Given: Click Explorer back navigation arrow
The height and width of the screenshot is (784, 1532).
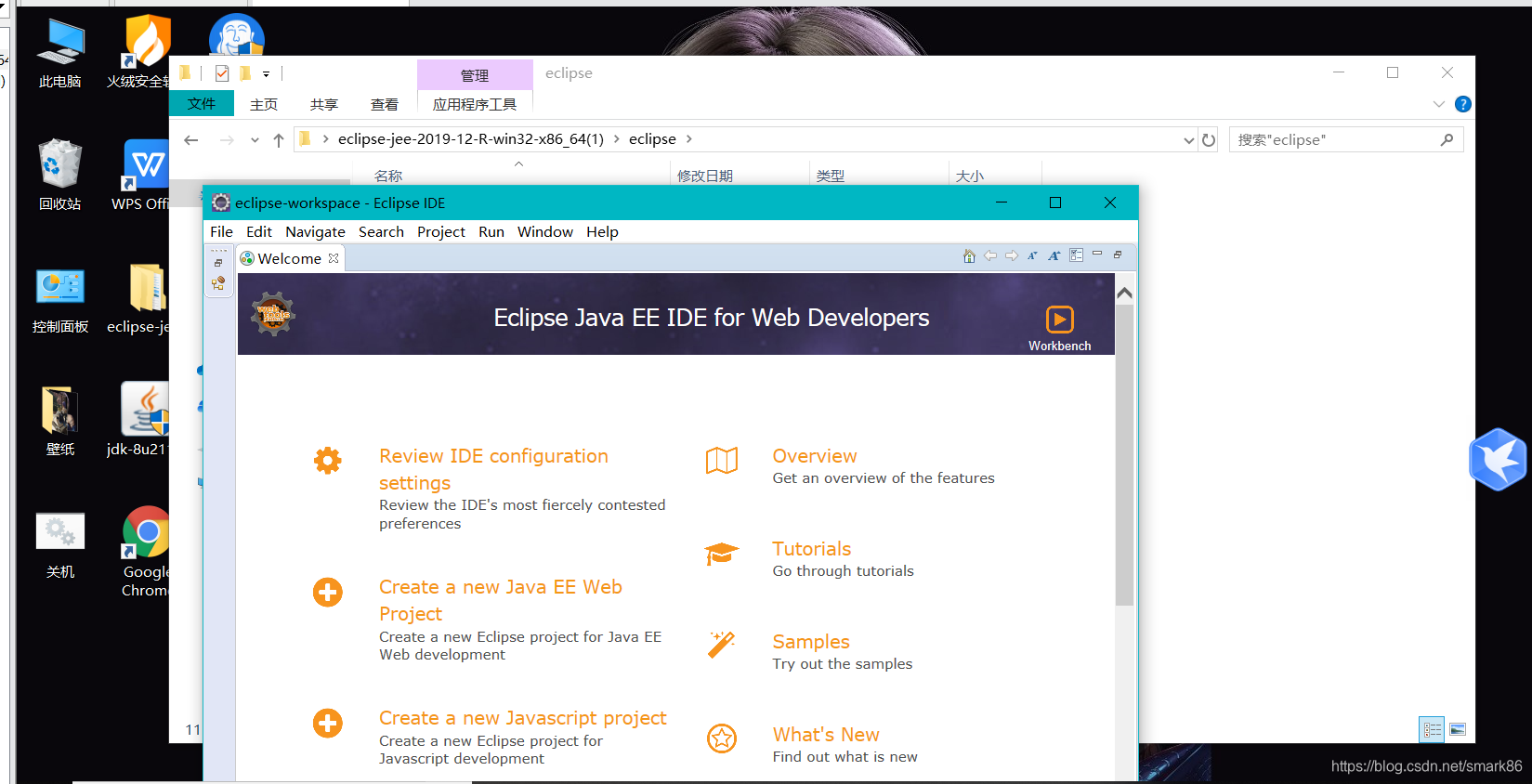Looking at the screenshot, I should coord(191,139).
